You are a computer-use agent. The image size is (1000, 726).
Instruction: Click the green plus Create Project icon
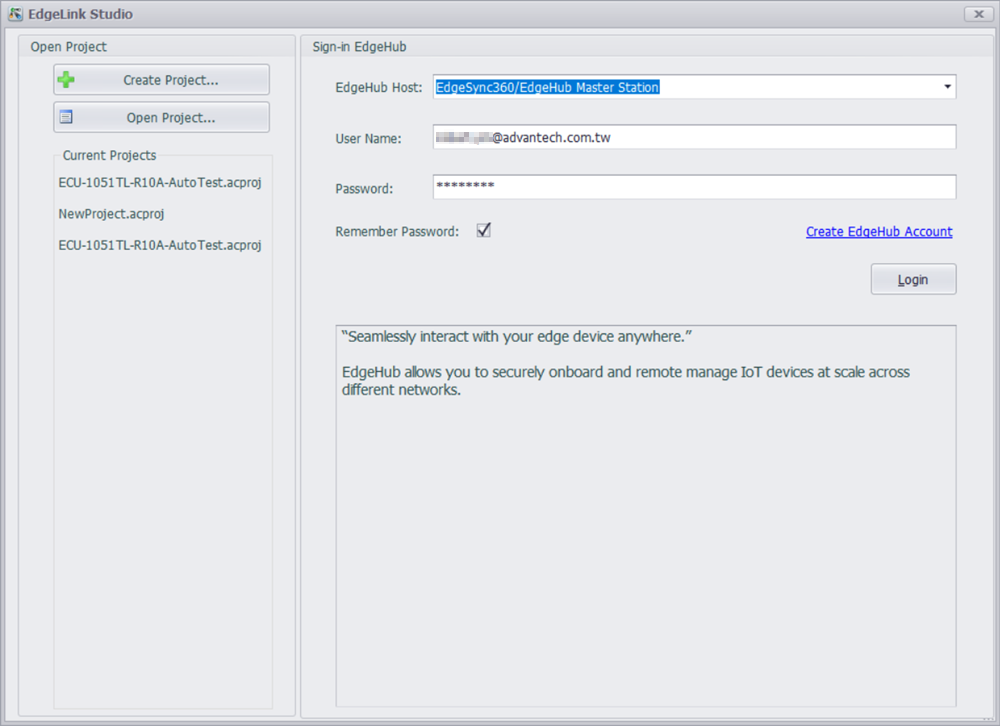[67, 80]
